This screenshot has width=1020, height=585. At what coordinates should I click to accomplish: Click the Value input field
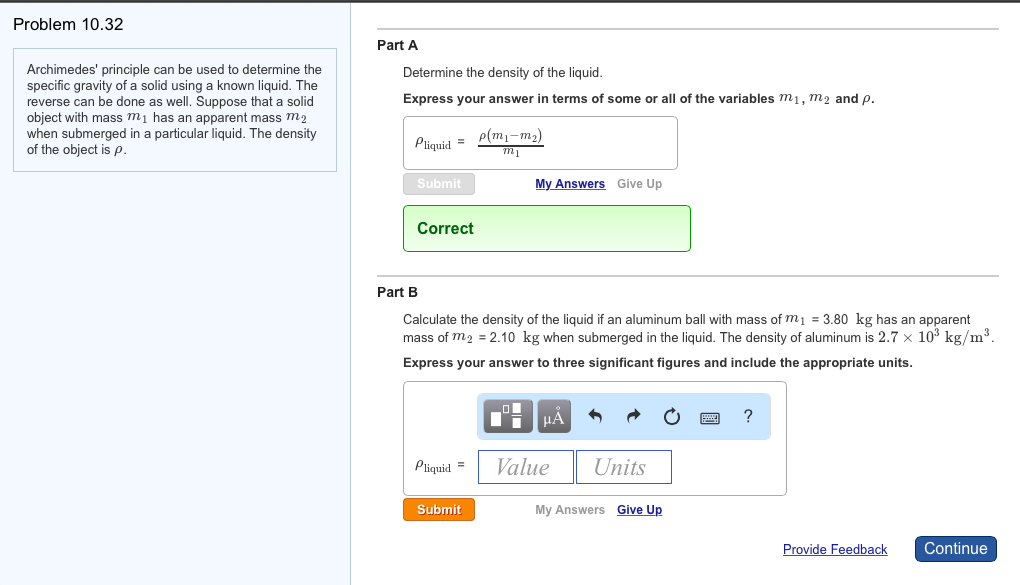[x=525, y=466]
